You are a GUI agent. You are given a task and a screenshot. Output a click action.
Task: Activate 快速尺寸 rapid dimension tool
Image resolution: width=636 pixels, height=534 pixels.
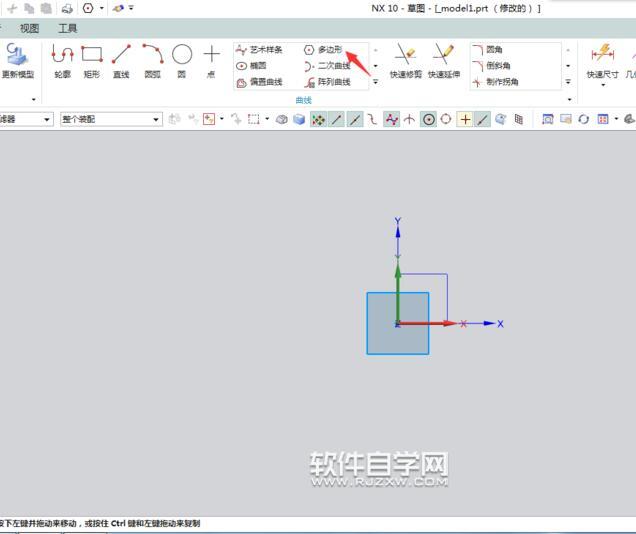(x=603, y=61)
